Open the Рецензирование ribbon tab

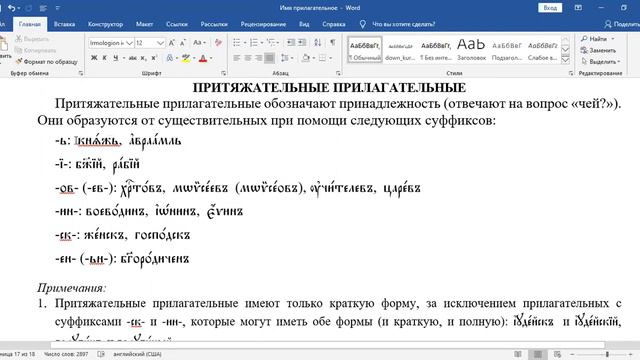point(263,24)
